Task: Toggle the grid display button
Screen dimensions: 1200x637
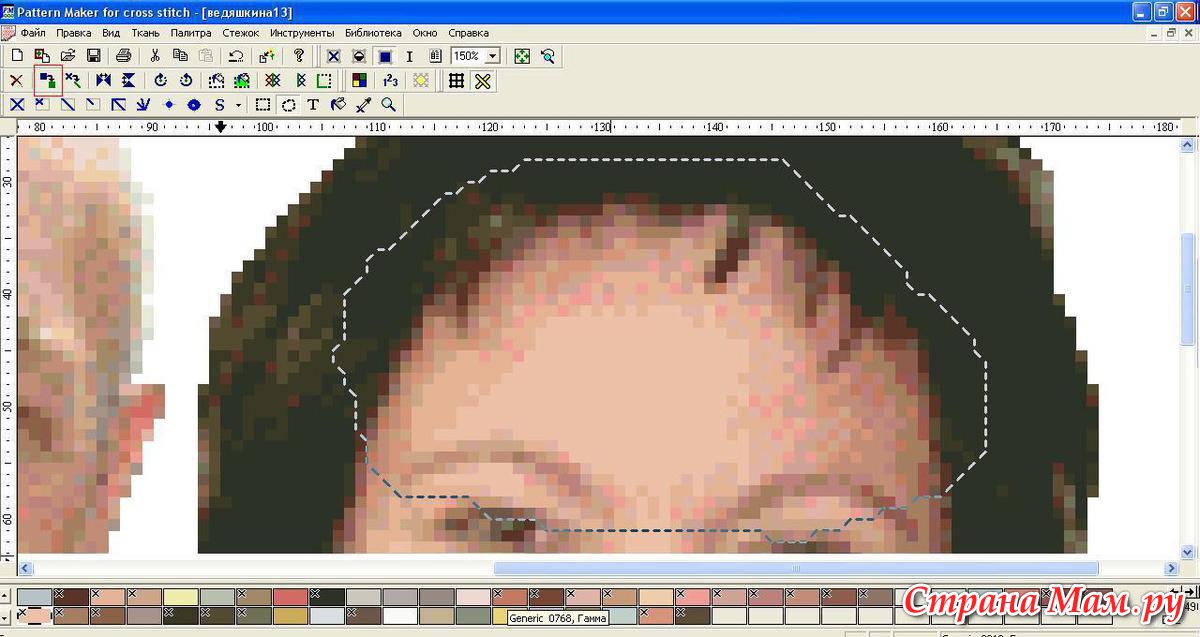Action: pyautogui.click(x=457, y=81)
